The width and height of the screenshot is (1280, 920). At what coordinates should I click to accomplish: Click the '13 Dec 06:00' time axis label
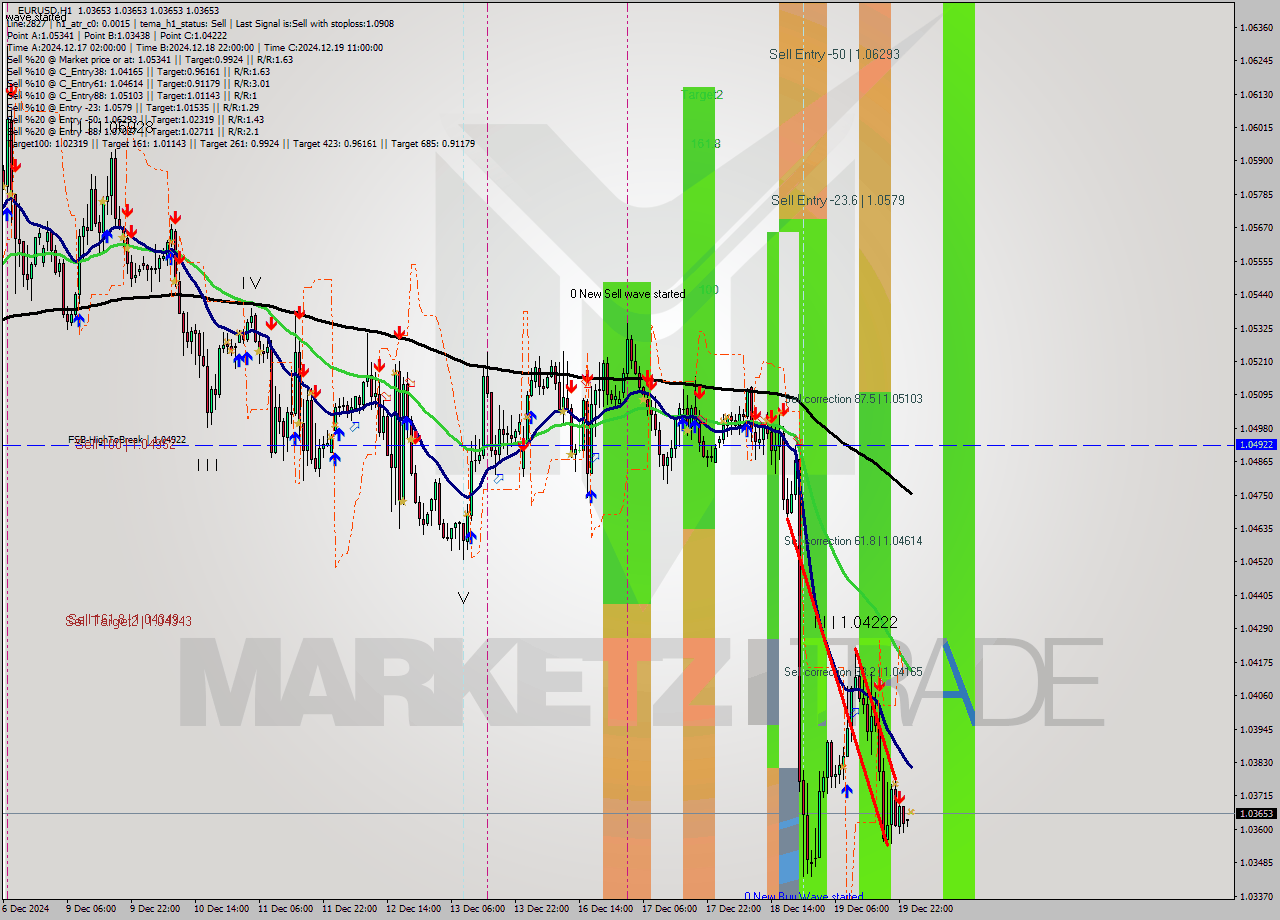coord(477,909)
